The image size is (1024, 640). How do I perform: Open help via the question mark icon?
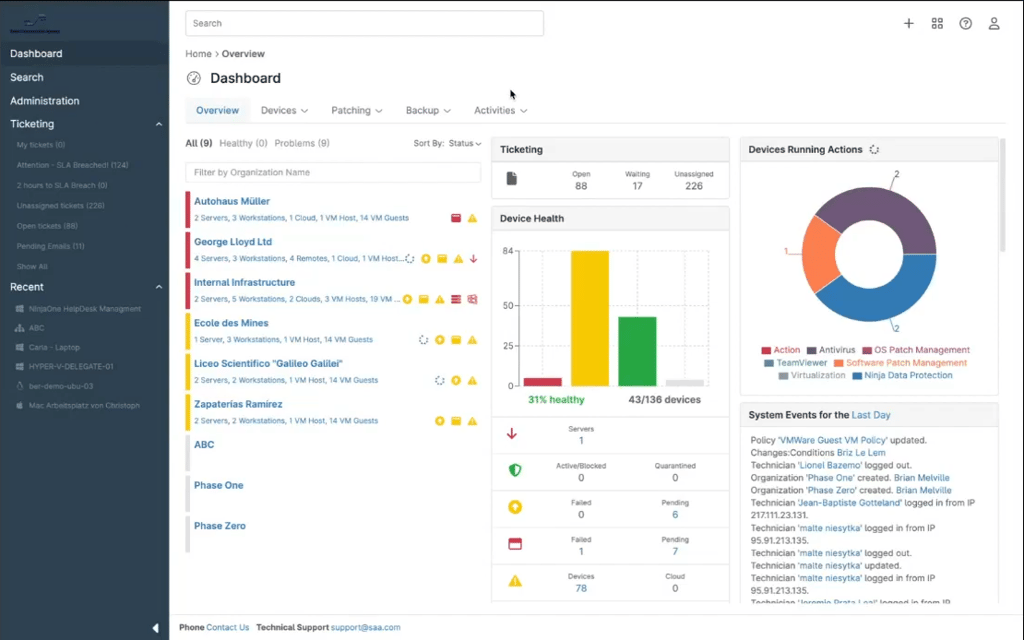(x=965, y=22)
